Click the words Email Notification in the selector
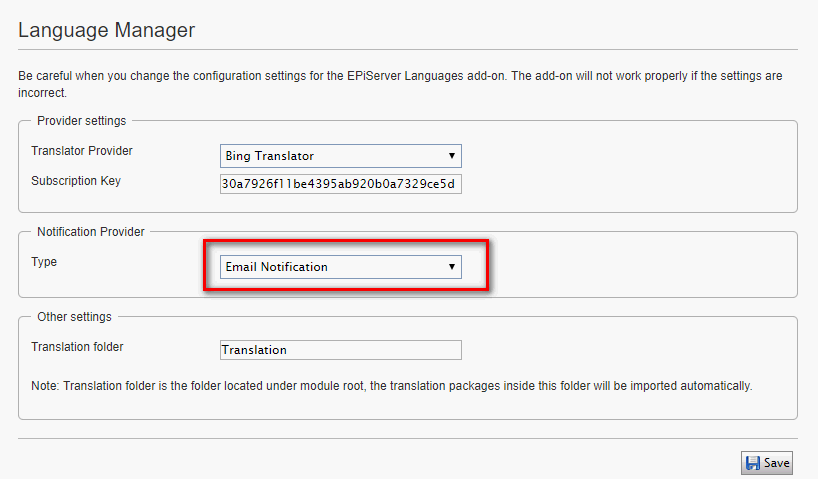This screenshot has height=479, width=818. [x=277, y=267]
